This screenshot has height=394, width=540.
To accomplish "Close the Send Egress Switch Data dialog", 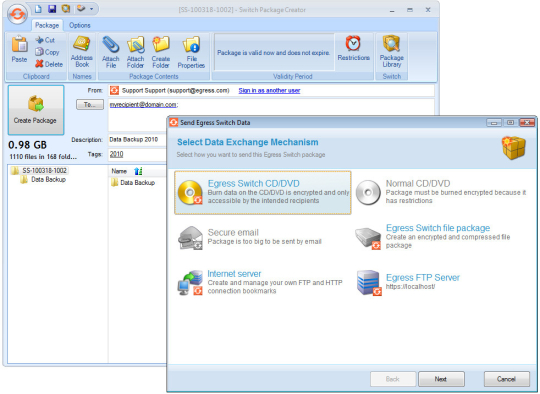I will [x=527, y=123].
